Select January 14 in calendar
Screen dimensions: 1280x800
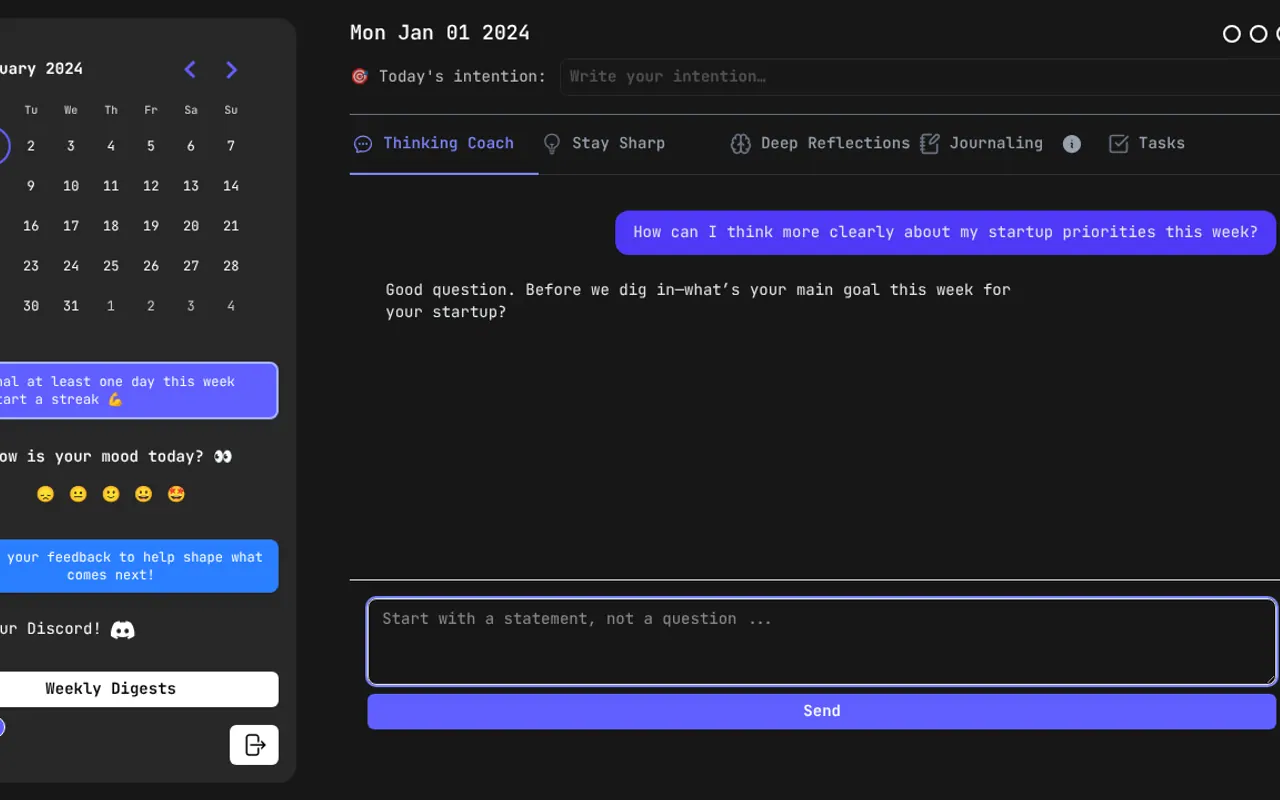[x=231, y=186]
